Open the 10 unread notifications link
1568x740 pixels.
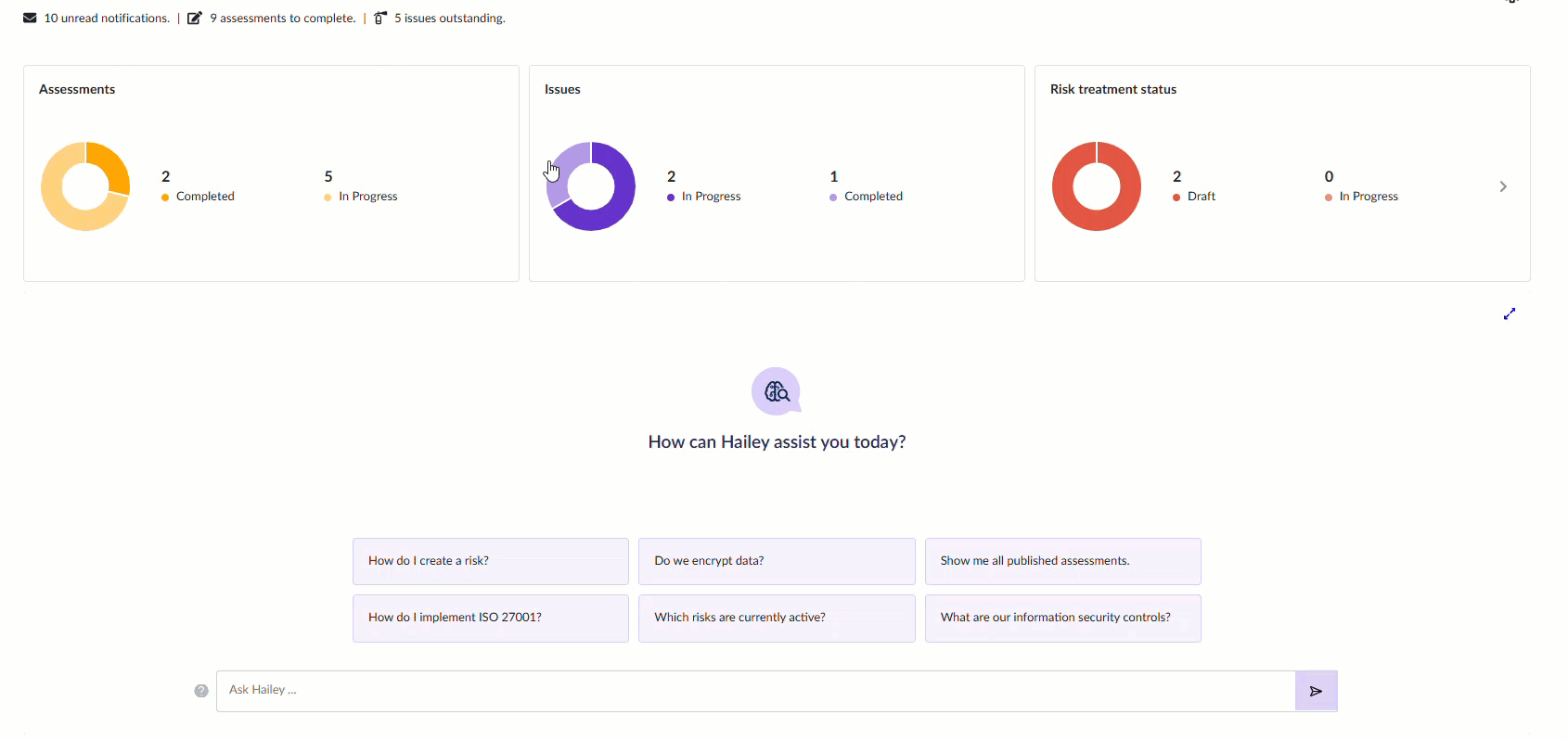click(106, 17)
